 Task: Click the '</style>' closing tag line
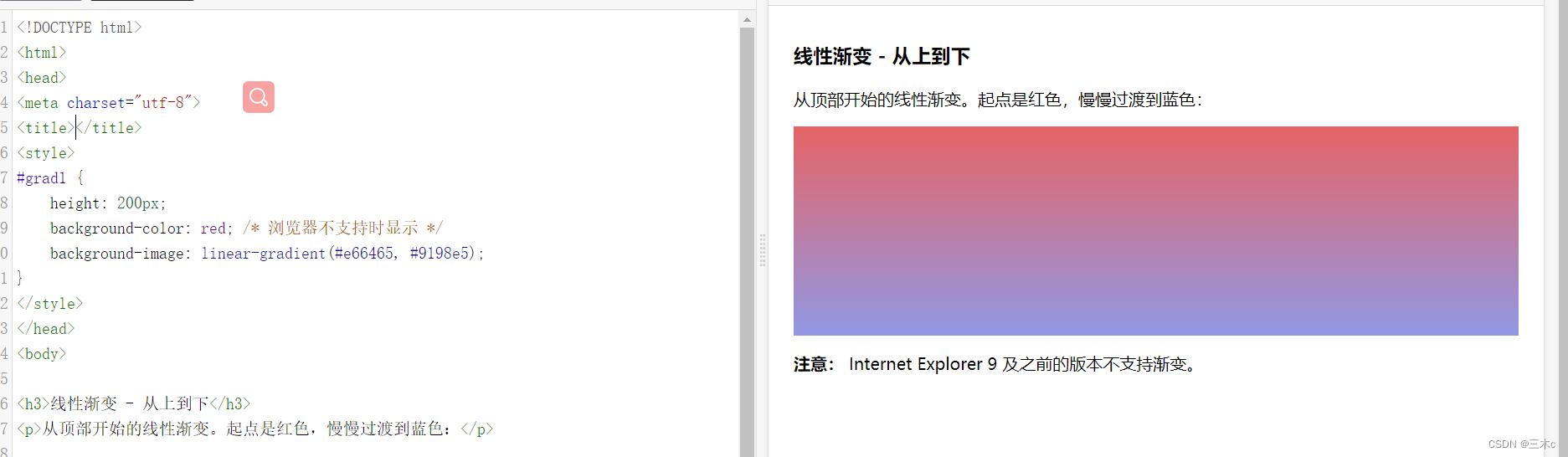point(50,304)
